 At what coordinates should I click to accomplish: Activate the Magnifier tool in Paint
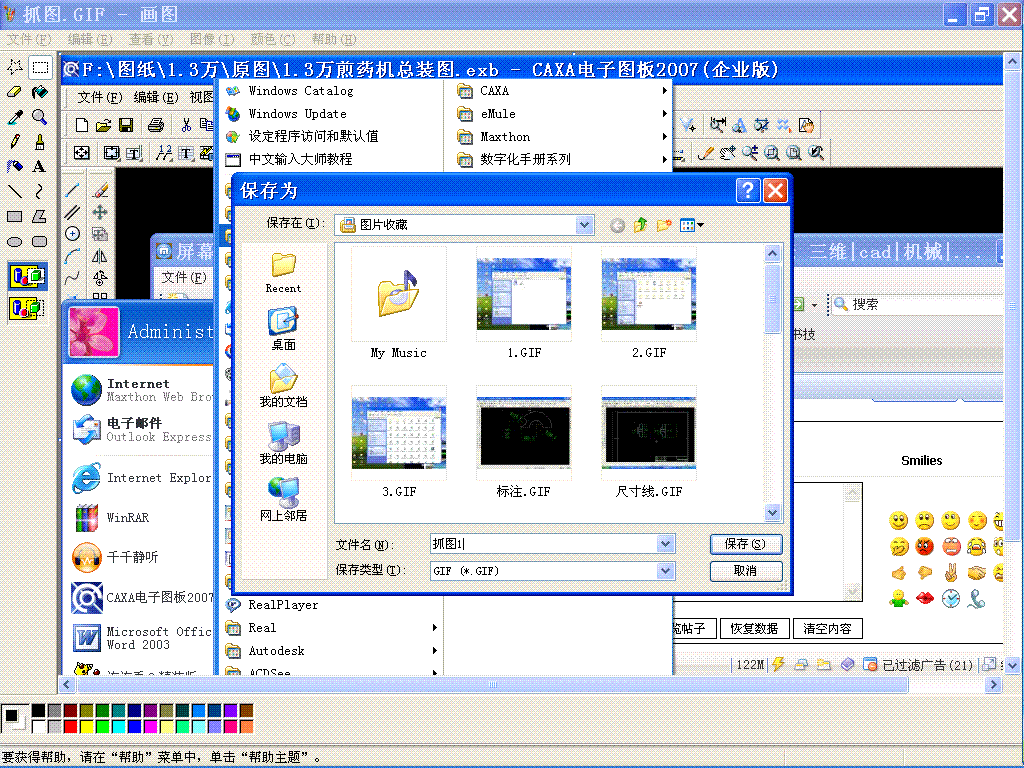coord(40,117)
